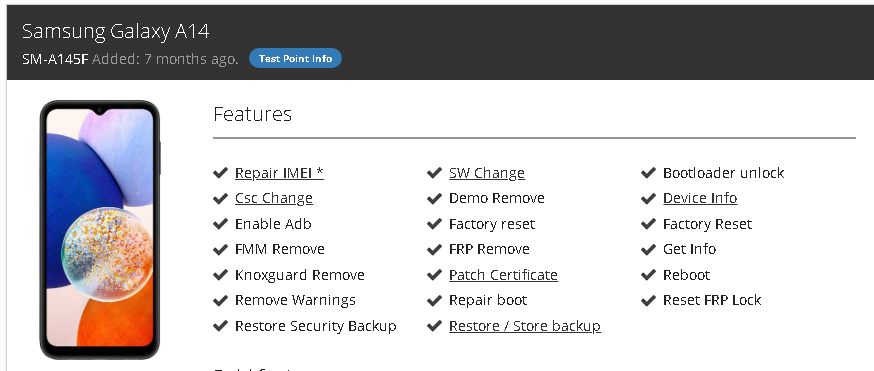Click the checkmark next to Get Info
The height and width of the screenshot is (371, 874).
[x=648, y=249]
